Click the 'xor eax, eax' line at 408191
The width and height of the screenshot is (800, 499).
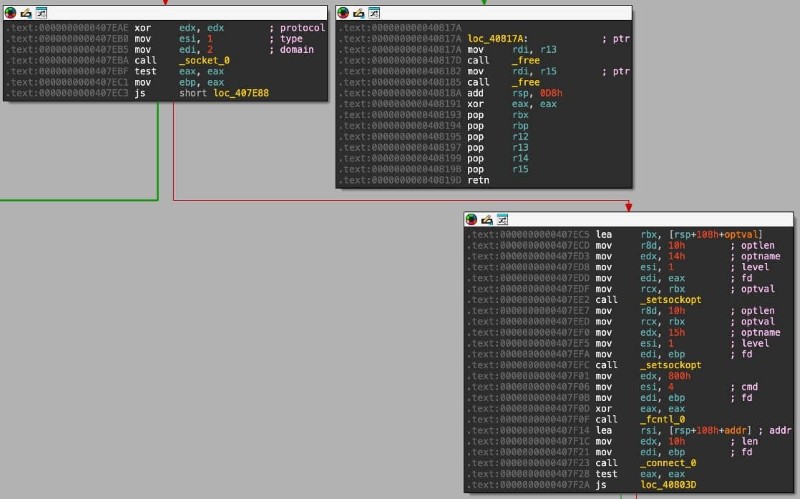(x=484, y=104)
